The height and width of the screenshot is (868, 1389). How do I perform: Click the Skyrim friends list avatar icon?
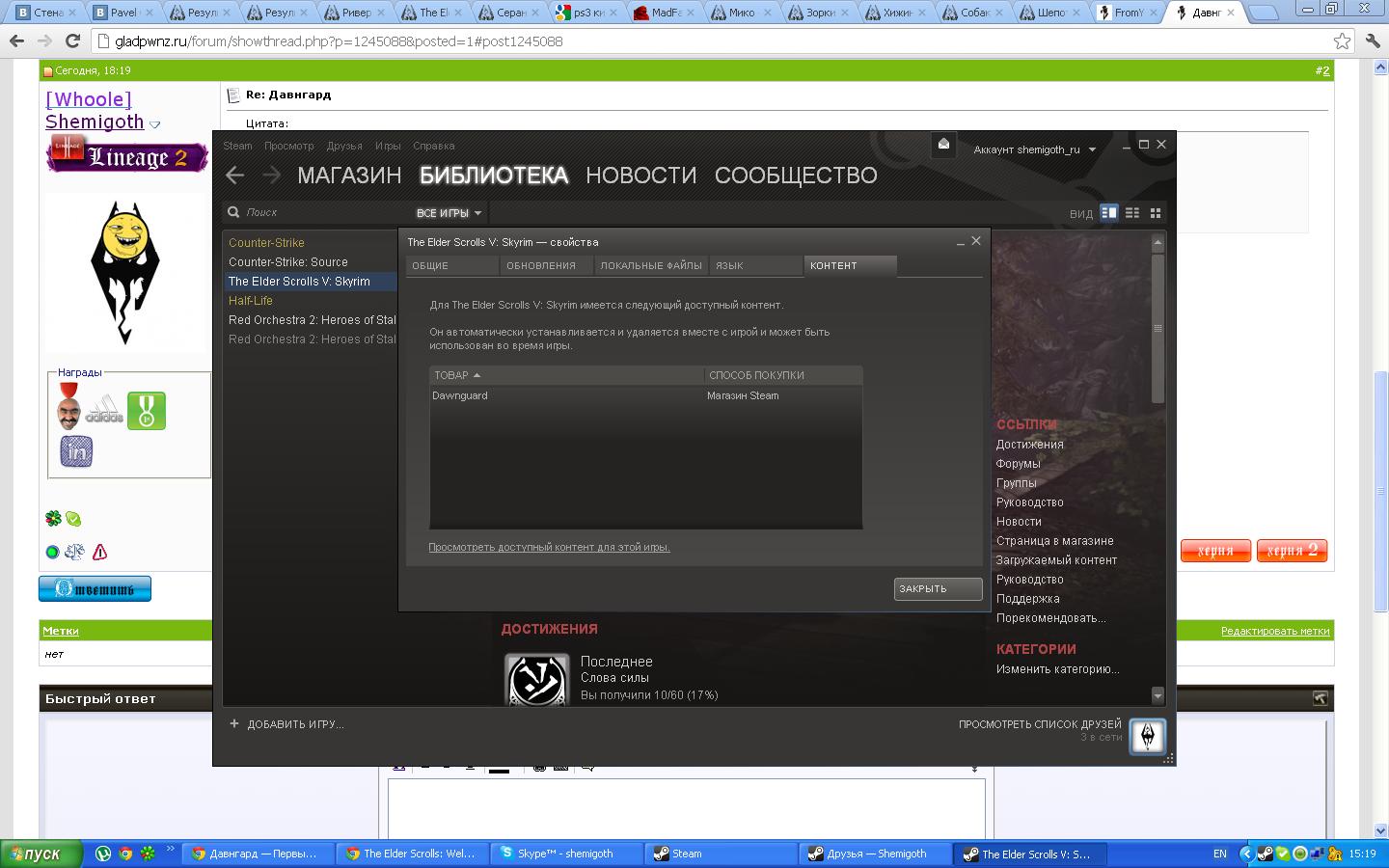1147,737
